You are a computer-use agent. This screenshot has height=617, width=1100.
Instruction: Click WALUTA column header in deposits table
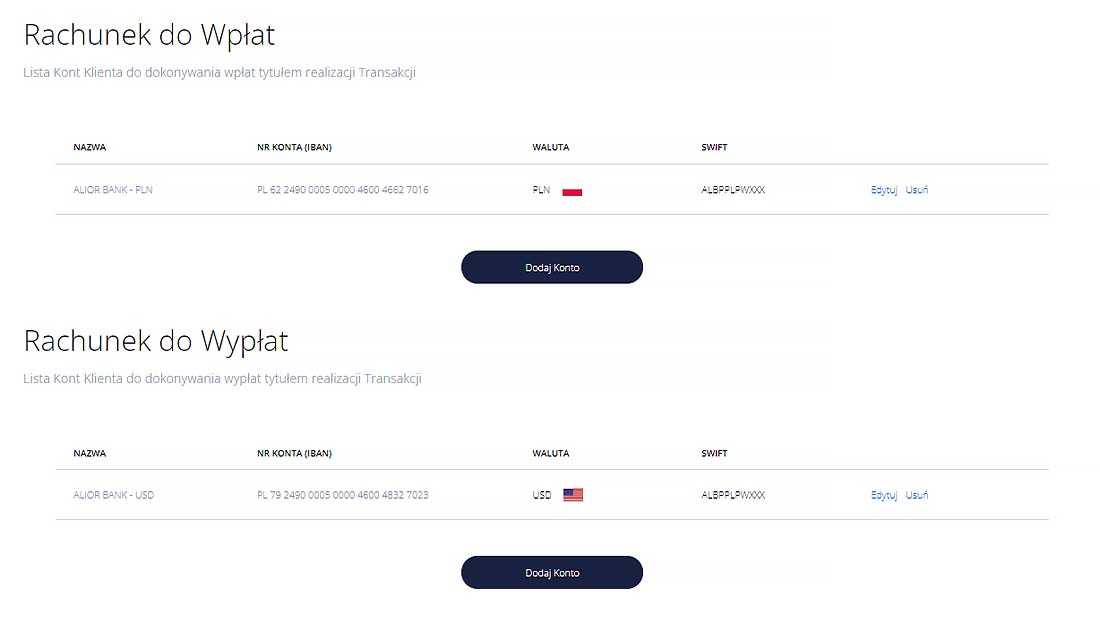point(551,147)
